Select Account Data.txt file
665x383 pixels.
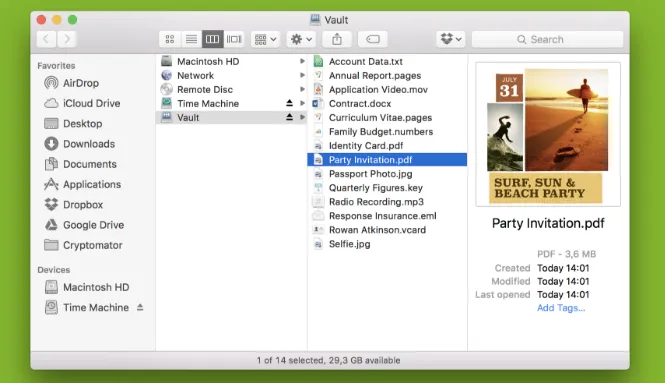click(x=387, y=62)
